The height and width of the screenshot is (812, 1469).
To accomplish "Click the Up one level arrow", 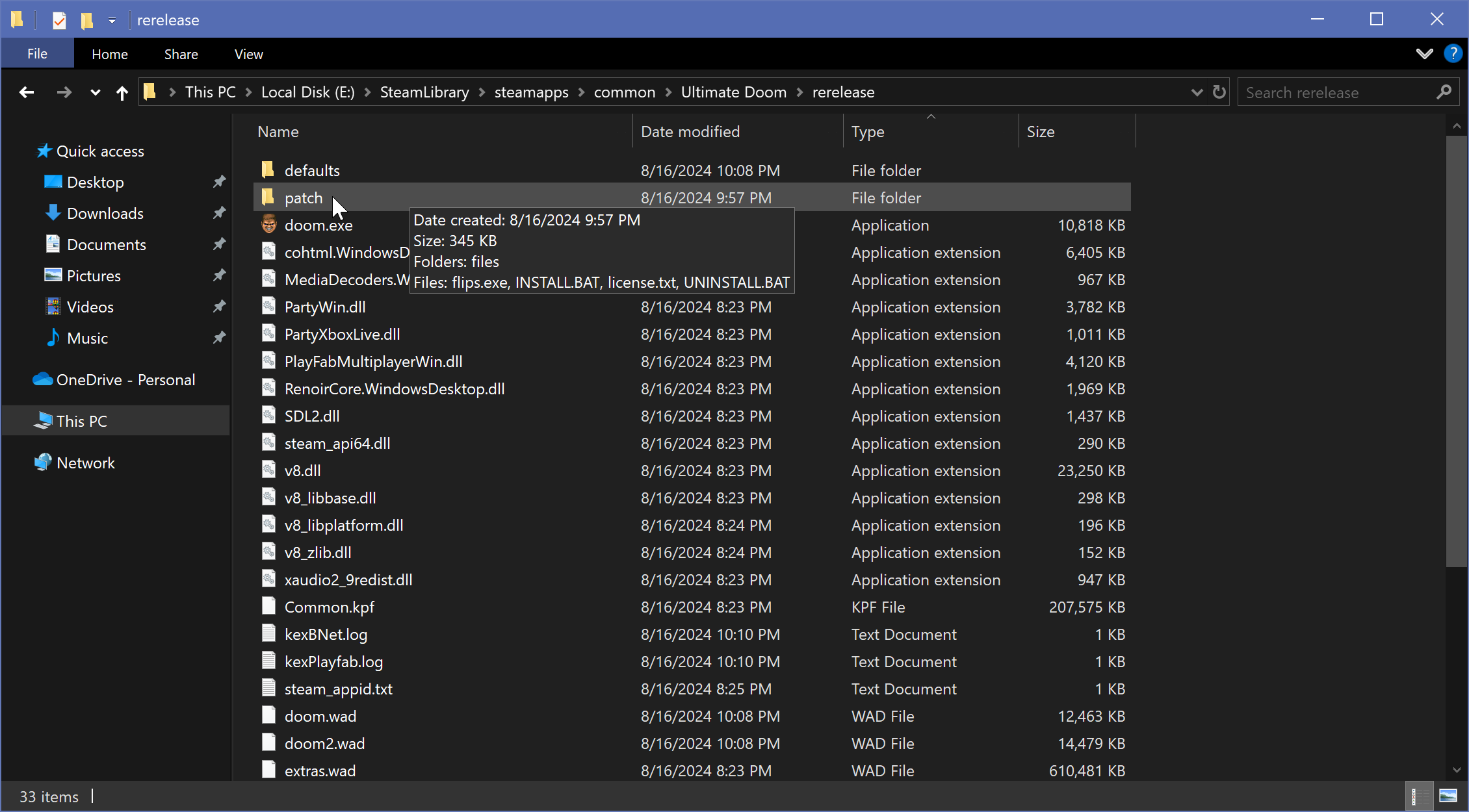I will point(122,93).
